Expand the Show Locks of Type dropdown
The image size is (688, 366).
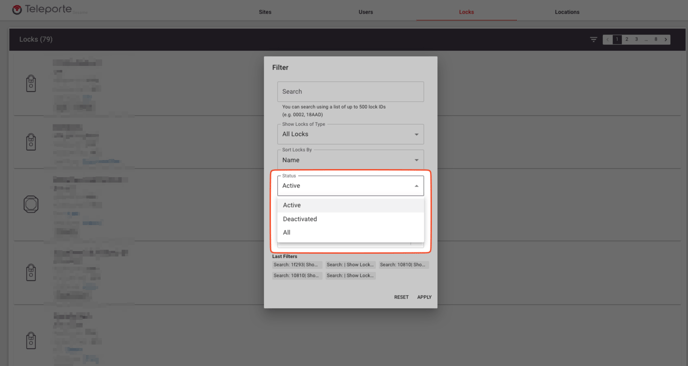click(351, 134)
